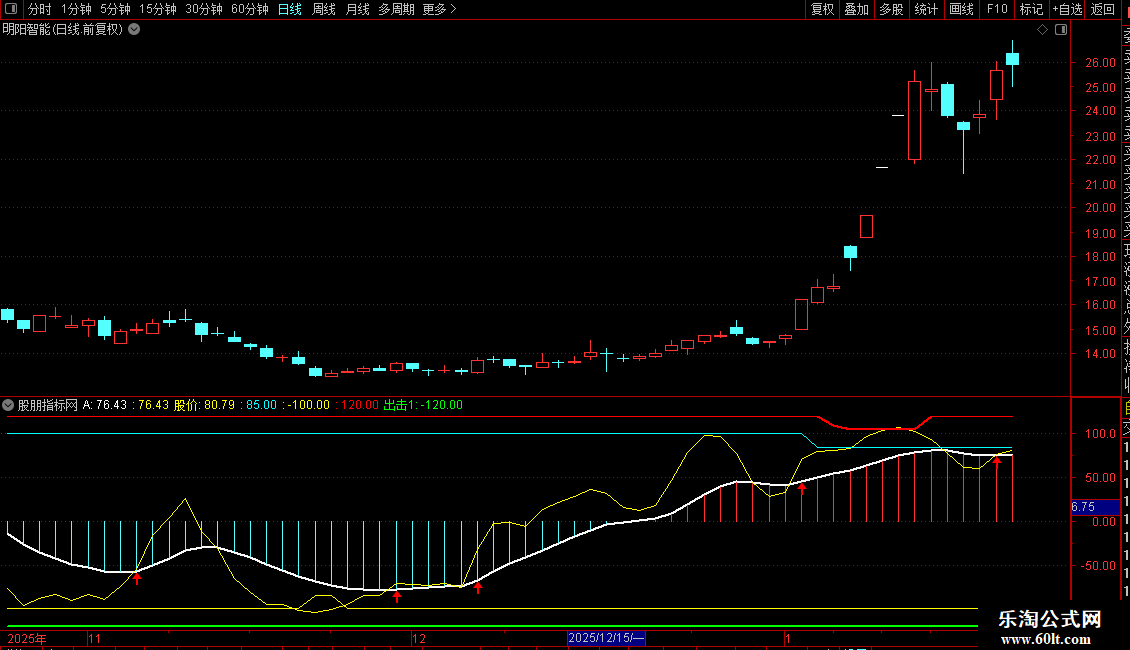
Task: Click the 返回 back button
Action: tap(1103, 9)
